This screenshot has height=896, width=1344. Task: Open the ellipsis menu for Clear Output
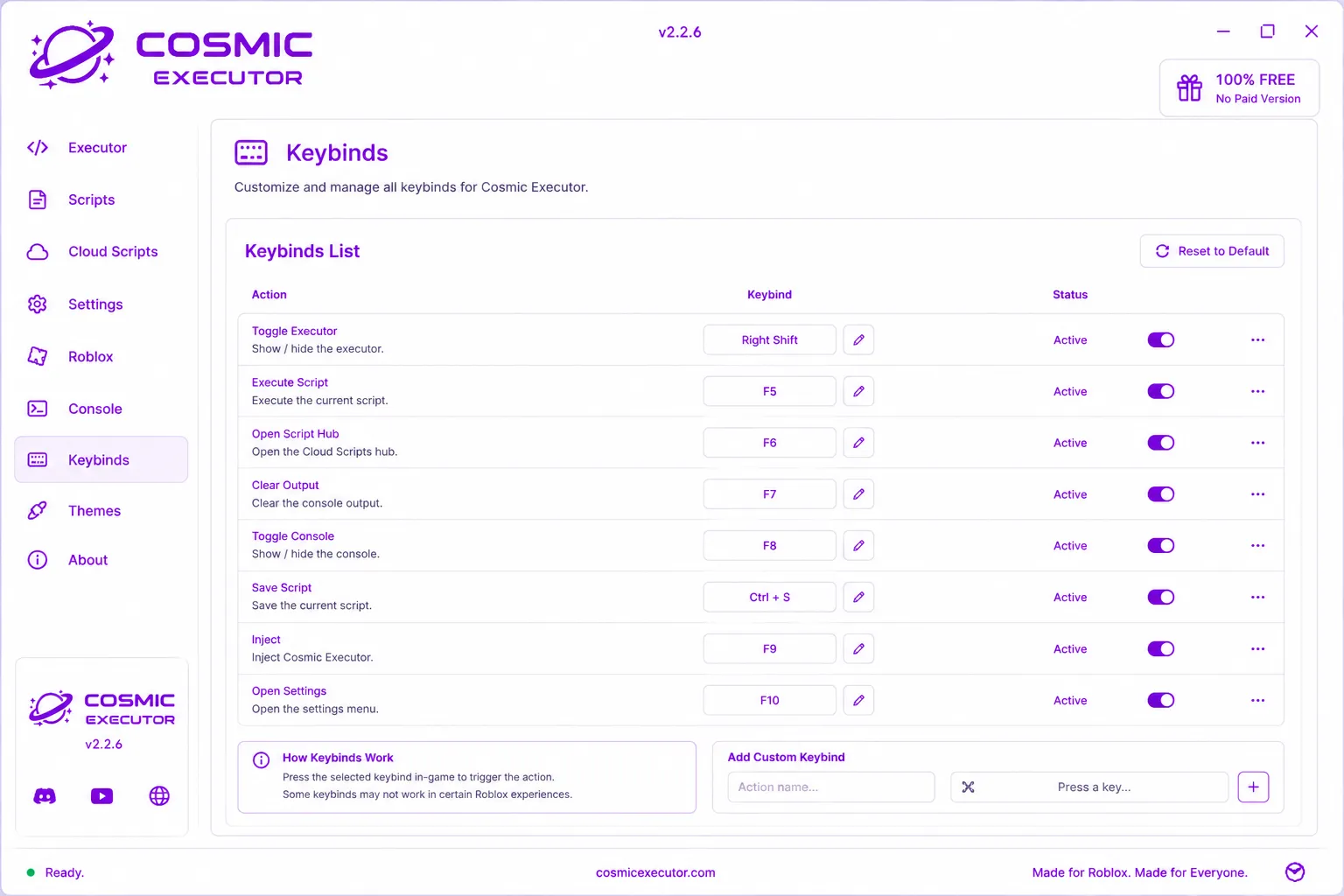point(1257,494)
